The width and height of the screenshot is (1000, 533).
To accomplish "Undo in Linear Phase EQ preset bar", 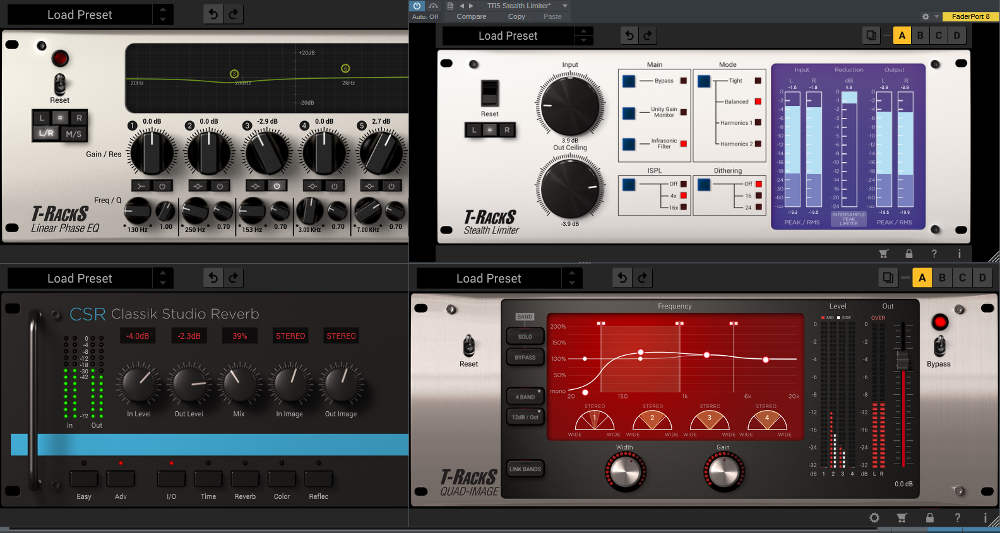I will pos(214,14).
